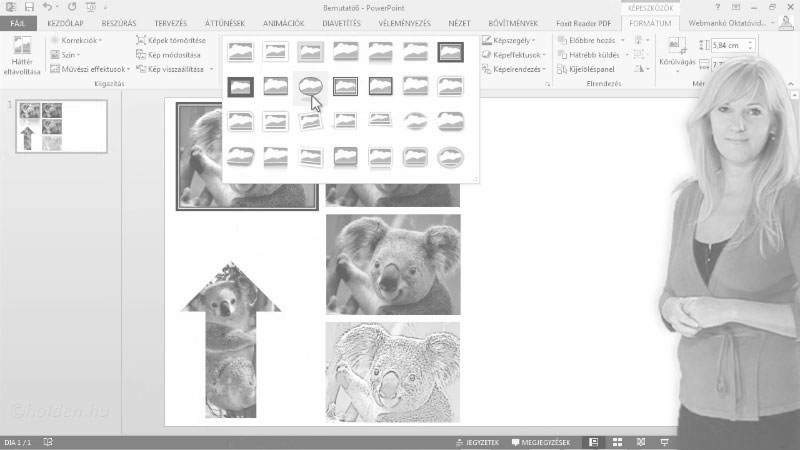Select the arrow-shaped koala picture on the slide

[x=231, y=339]
